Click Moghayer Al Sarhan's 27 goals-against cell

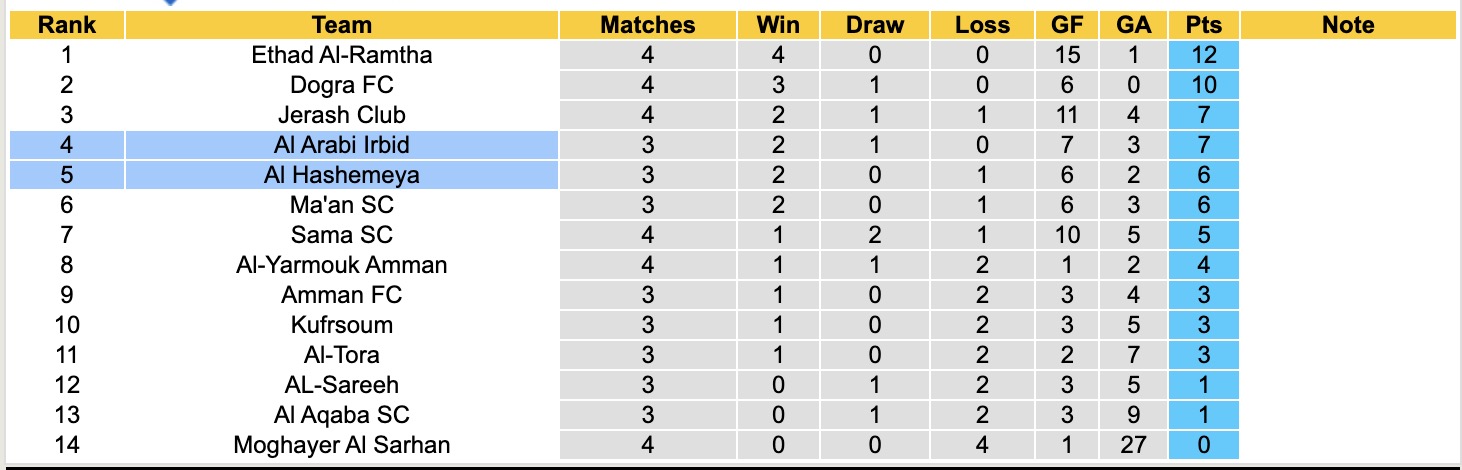(1135, 445)
